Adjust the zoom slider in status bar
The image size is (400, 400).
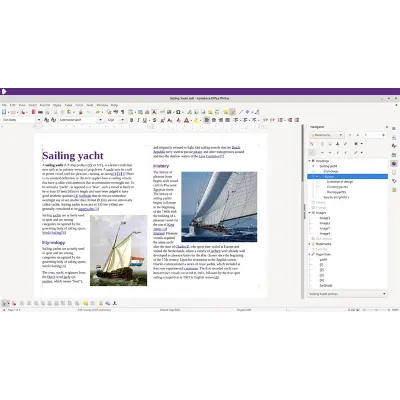click(x=376, y=310)
